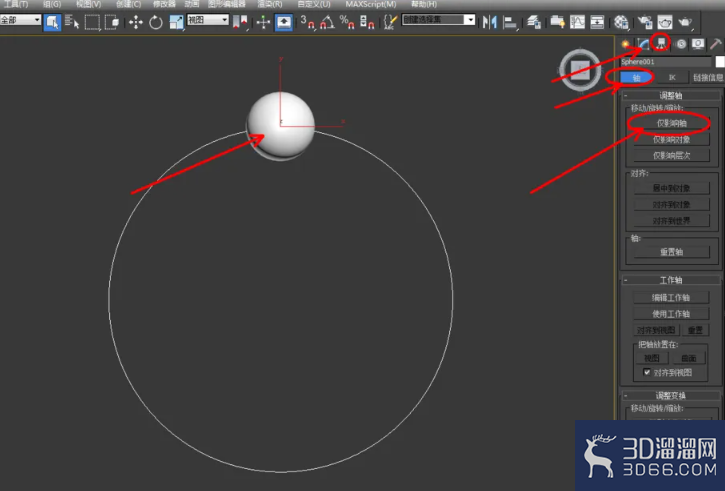Open the 组(G) menu
The image size is (725, 491).
pyautogui.click(x=52, y=4)
